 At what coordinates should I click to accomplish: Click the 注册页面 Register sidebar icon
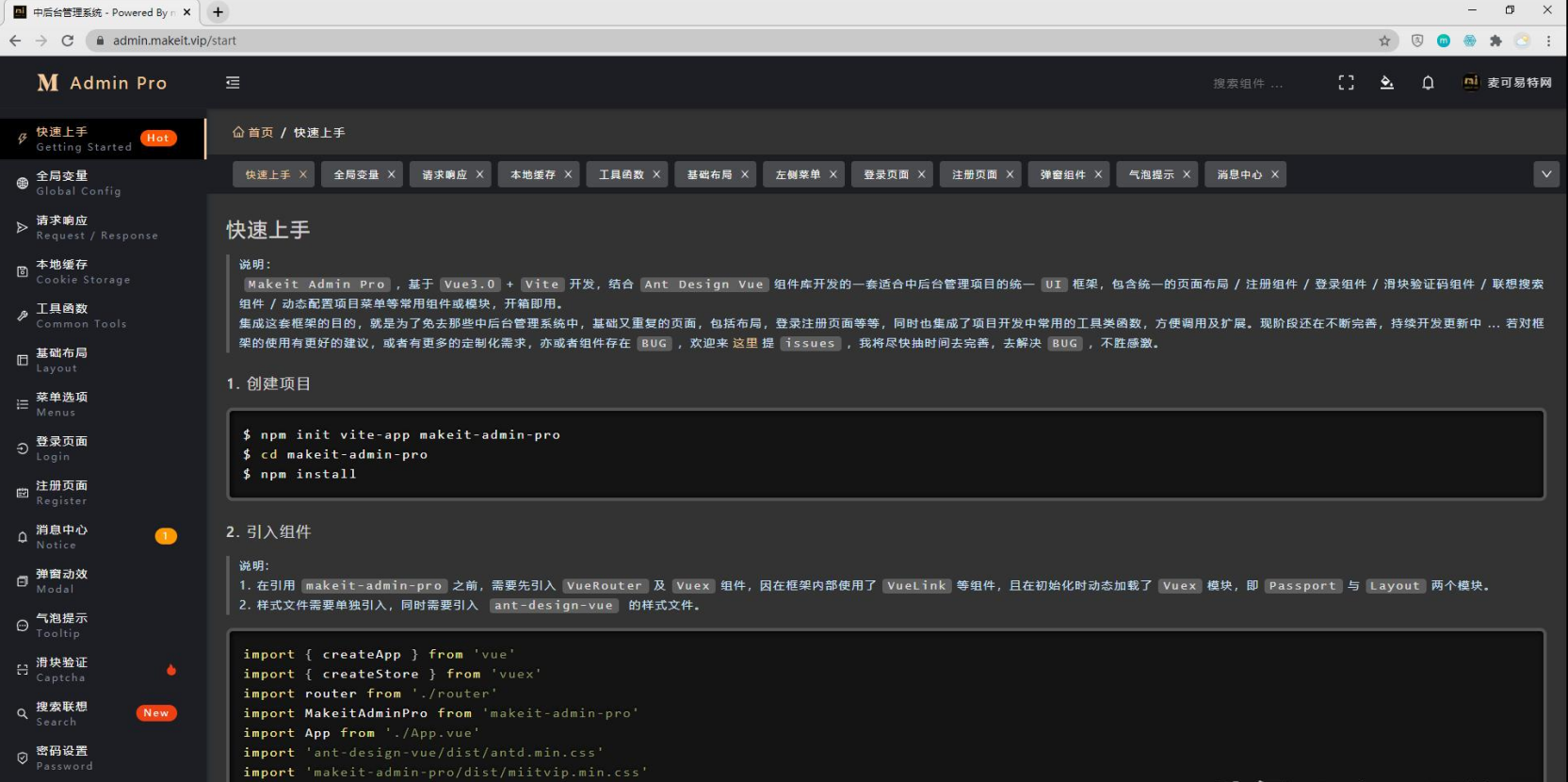click(x=23, y=493)
